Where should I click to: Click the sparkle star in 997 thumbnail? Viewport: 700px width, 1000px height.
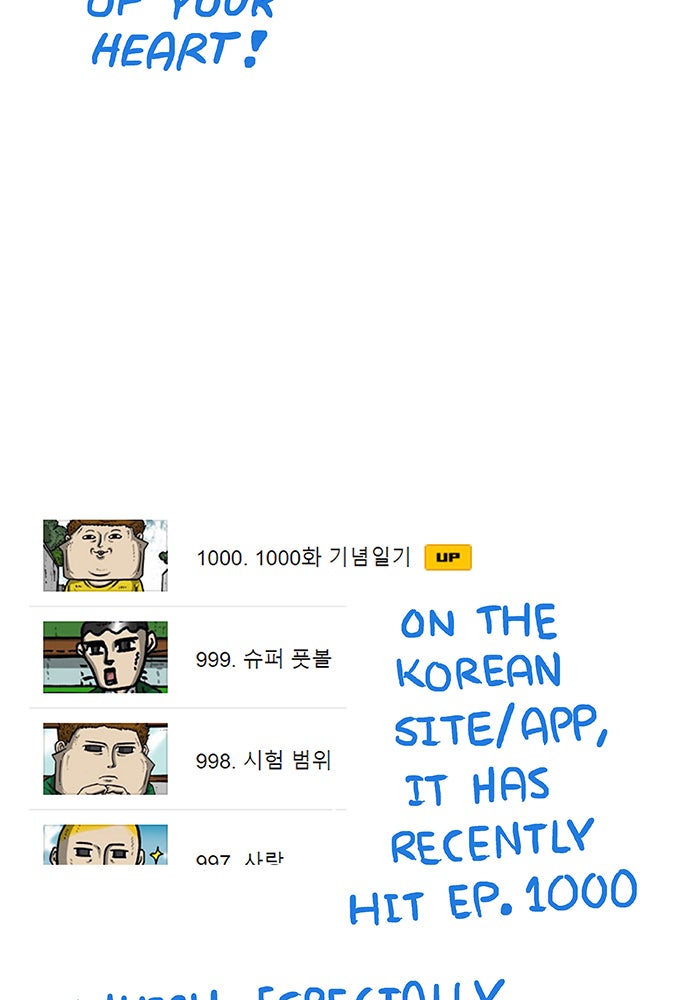click(156, 853)
